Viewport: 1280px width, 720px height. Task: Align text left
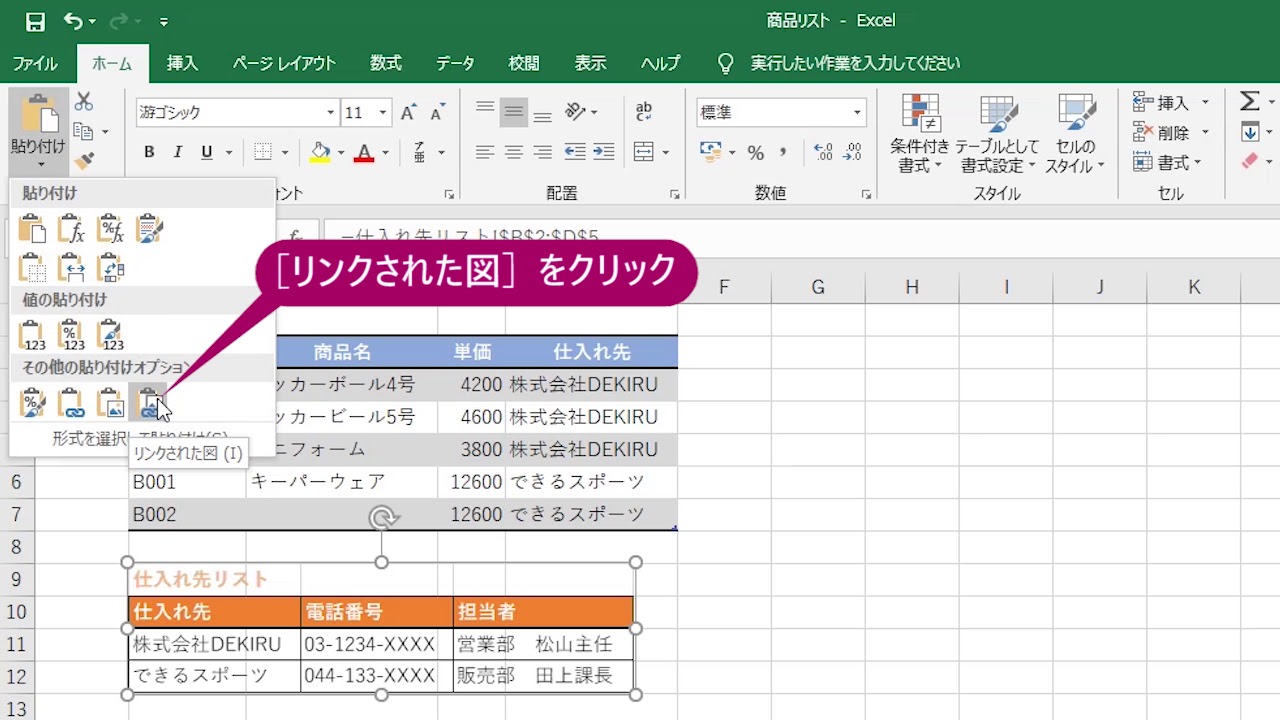[x=485, y=152]
